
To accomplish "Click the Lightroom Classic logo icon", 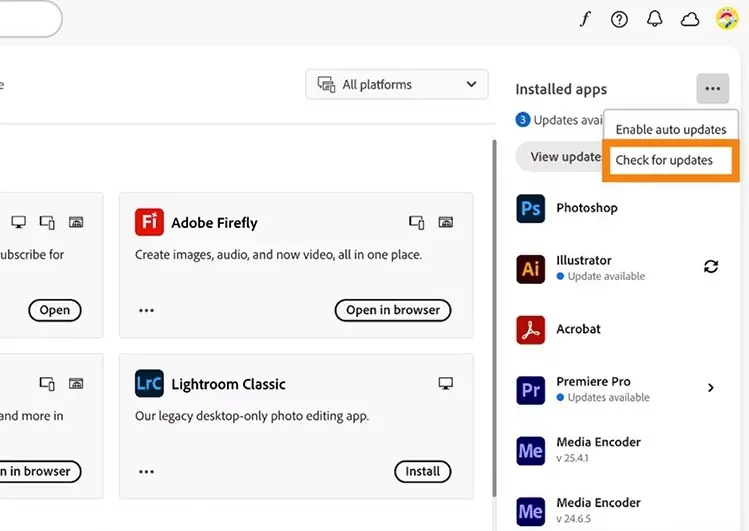I will pyautogui.click(x=149, y=384).
